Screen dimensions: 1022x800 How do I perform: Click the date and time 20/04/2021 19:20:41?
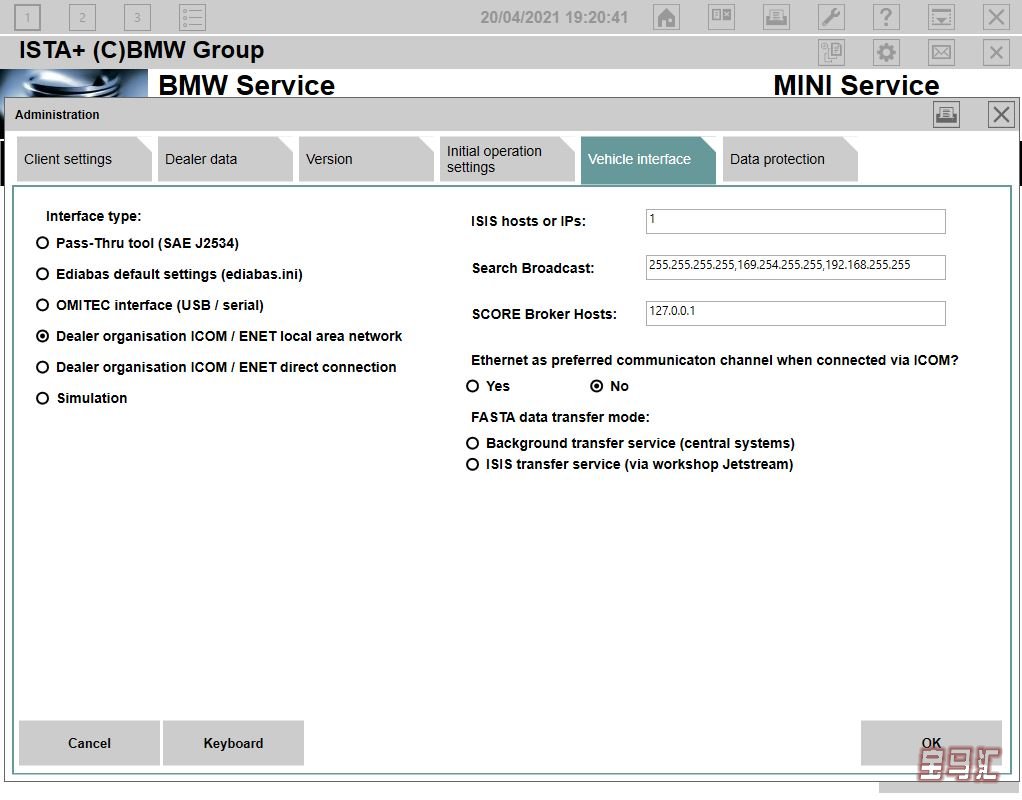554,18
